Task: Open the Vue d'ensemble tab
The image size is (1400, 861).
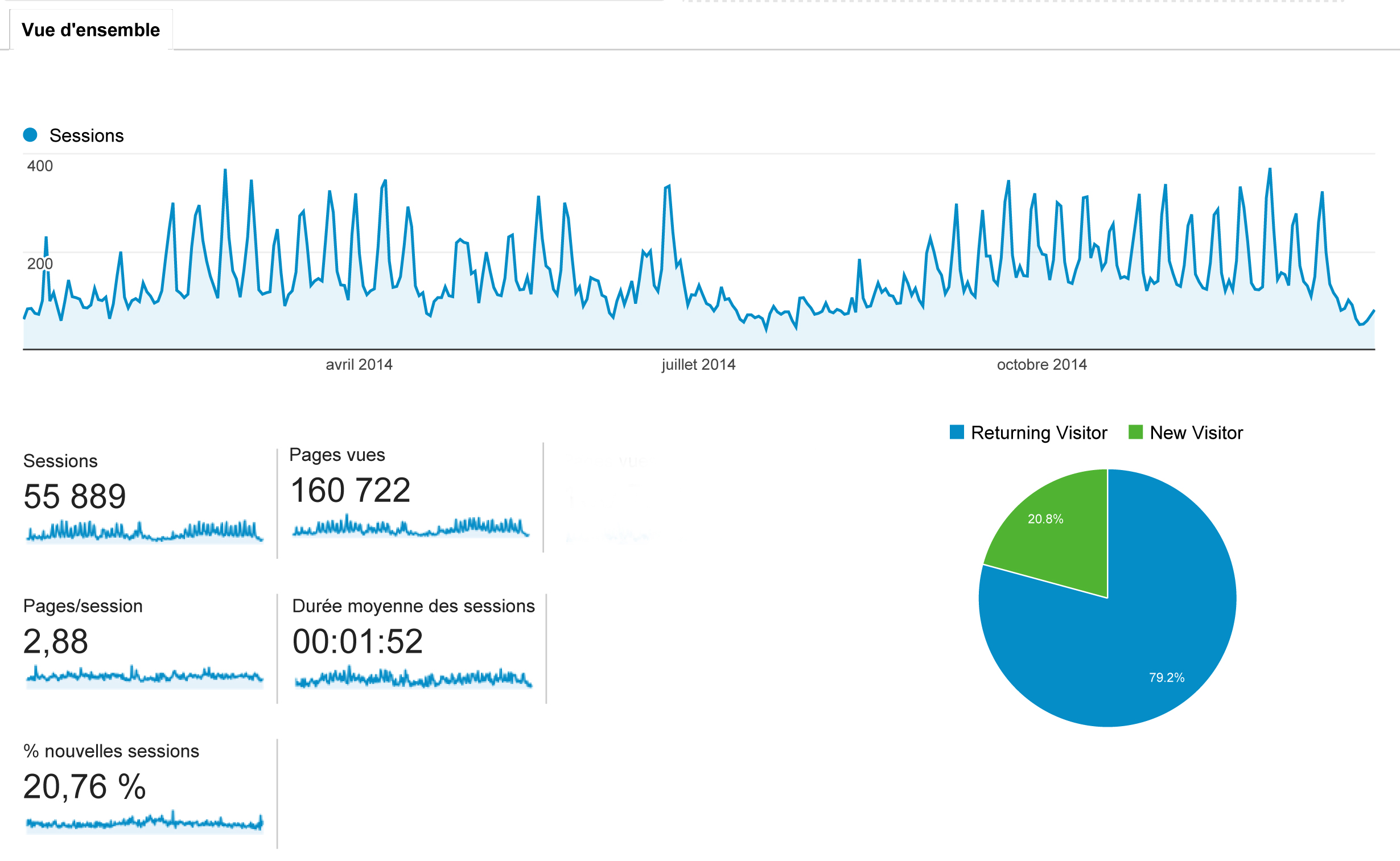Action: [90, 30]
